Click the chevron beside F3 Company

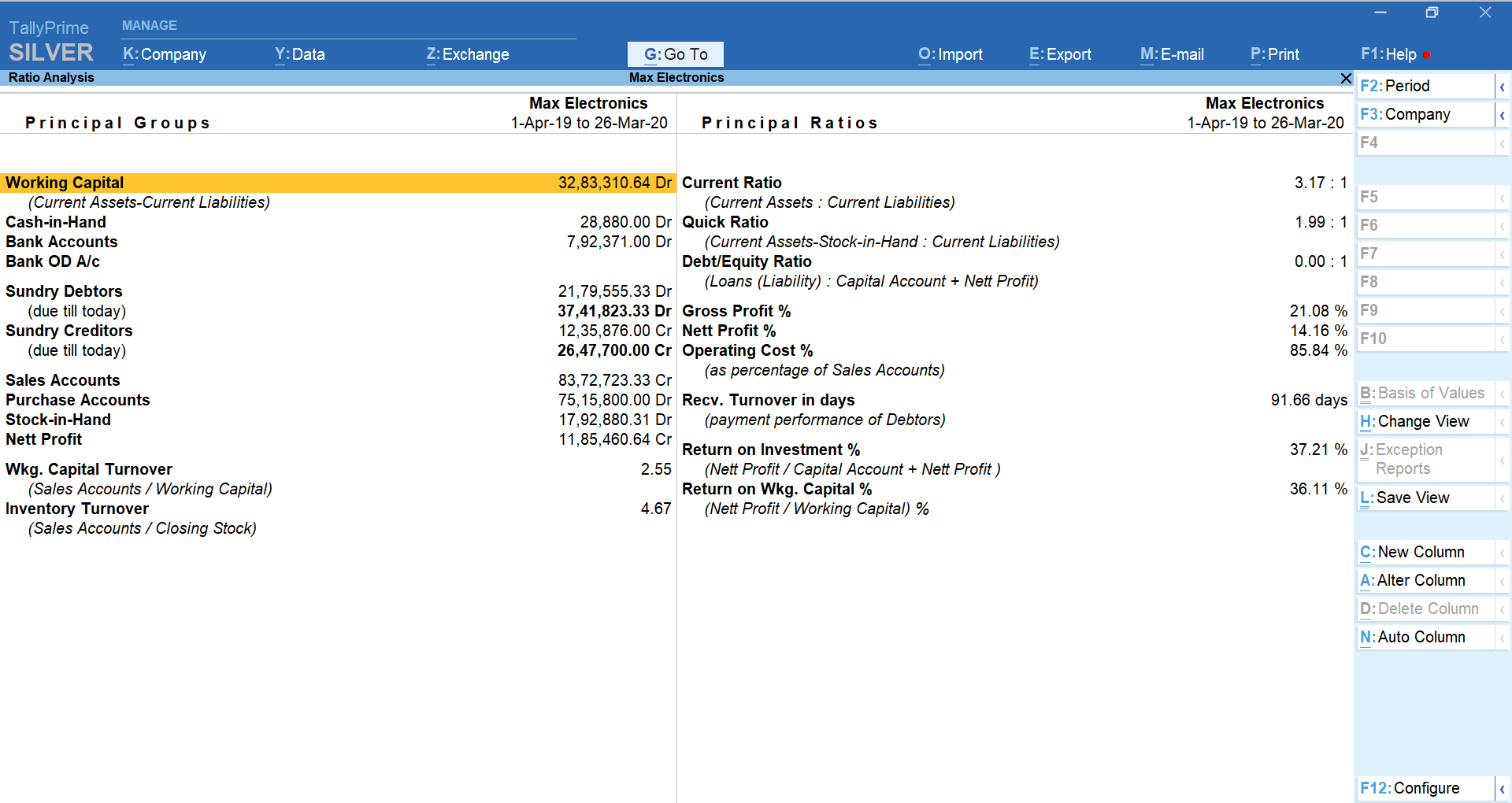[x=1503, y=115]
